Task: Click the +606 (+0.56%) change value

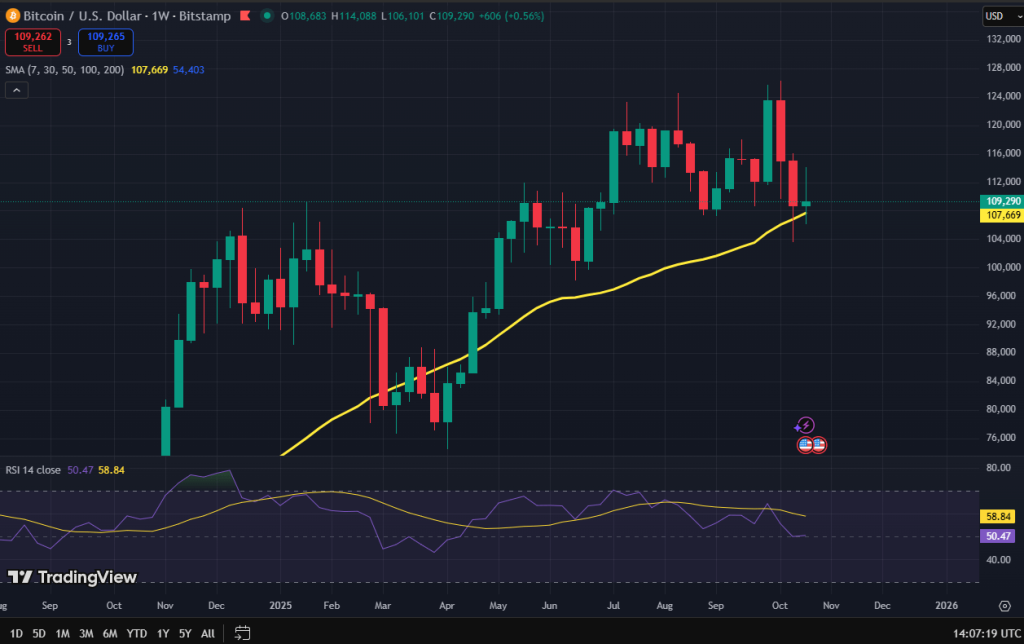Action: click(511, 16)
